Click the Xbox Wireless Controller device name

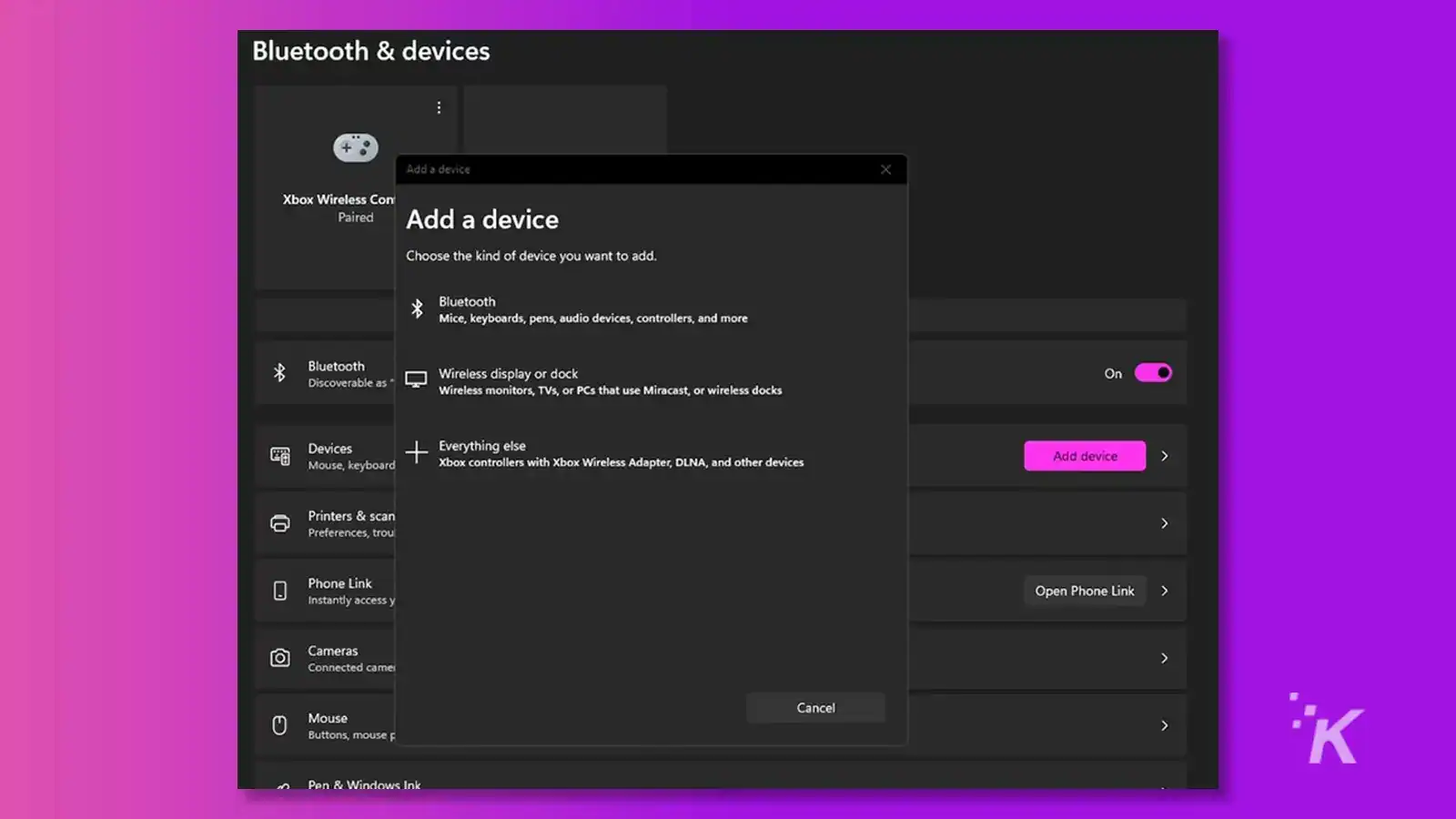[339, 199]
